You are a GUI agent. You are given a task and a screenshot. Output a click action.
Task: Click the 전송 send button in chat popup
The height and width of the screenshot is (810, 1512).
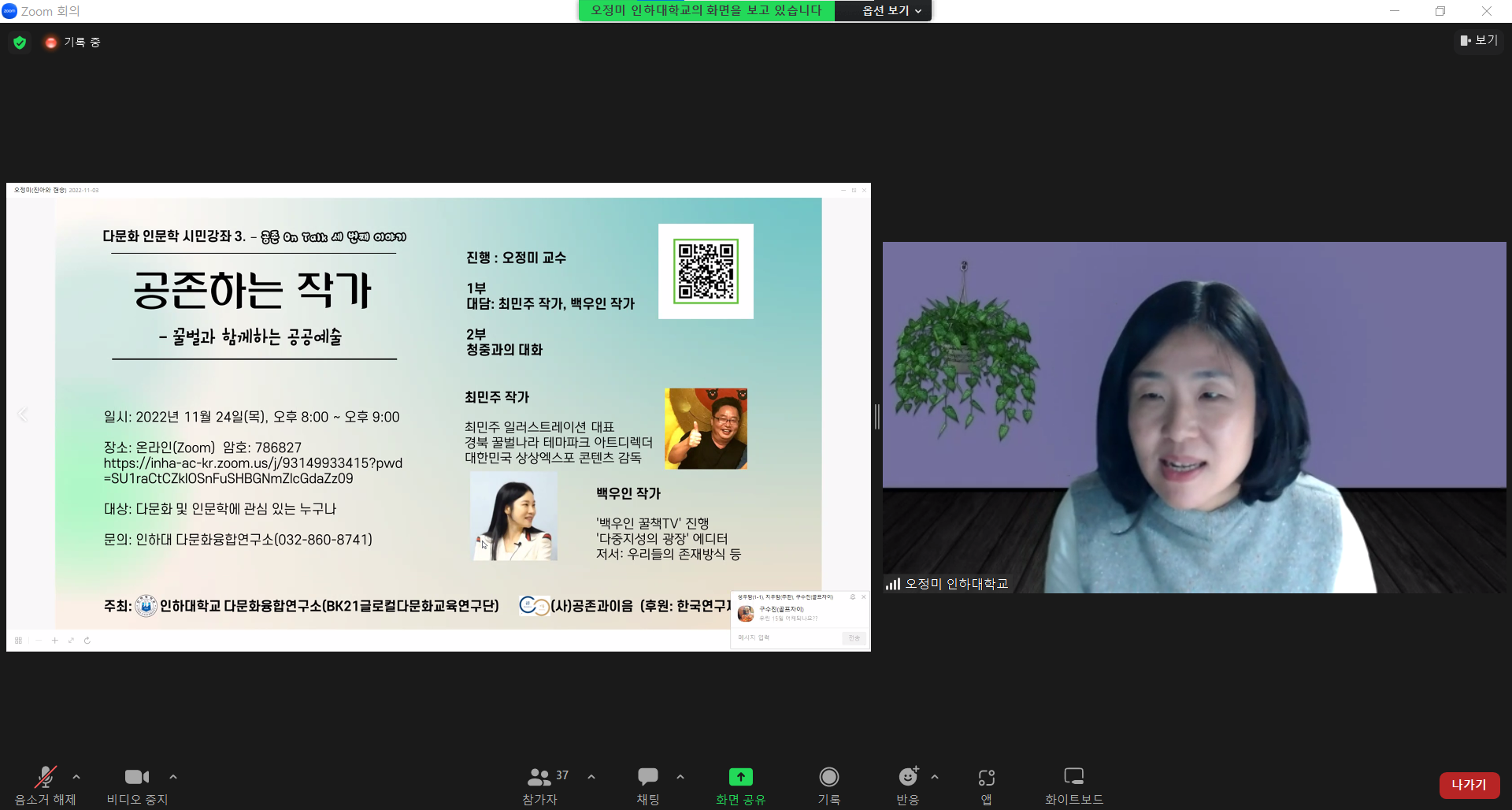tap(854, 638)
